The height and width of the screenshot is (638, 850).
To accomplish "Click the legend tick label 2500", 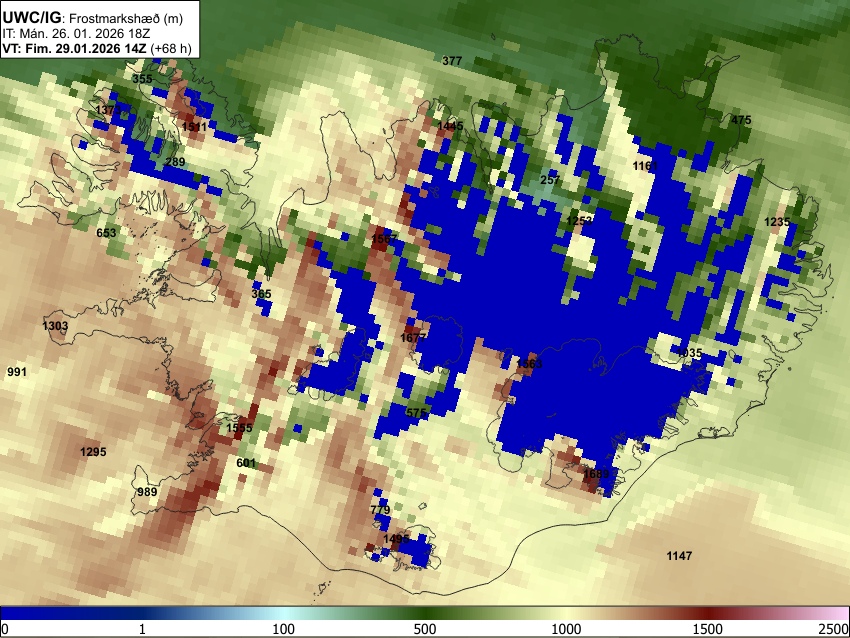I will (x=834, y=629).
